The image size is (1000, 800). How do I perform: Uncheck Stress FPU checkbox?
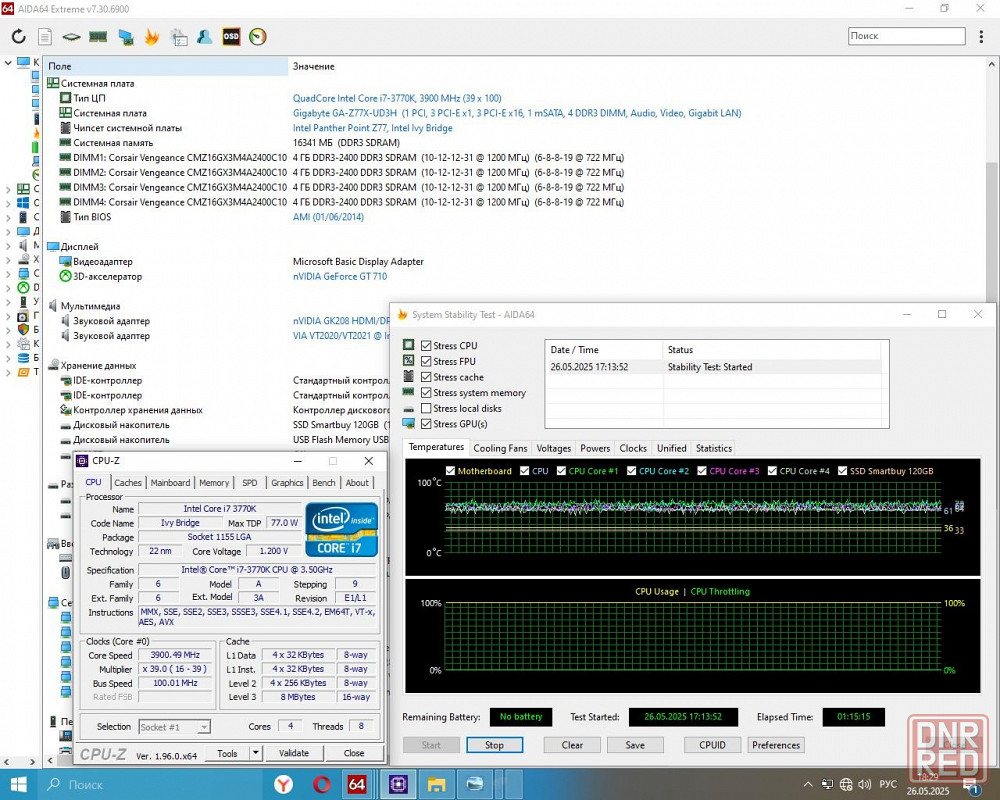pos(426,361)
